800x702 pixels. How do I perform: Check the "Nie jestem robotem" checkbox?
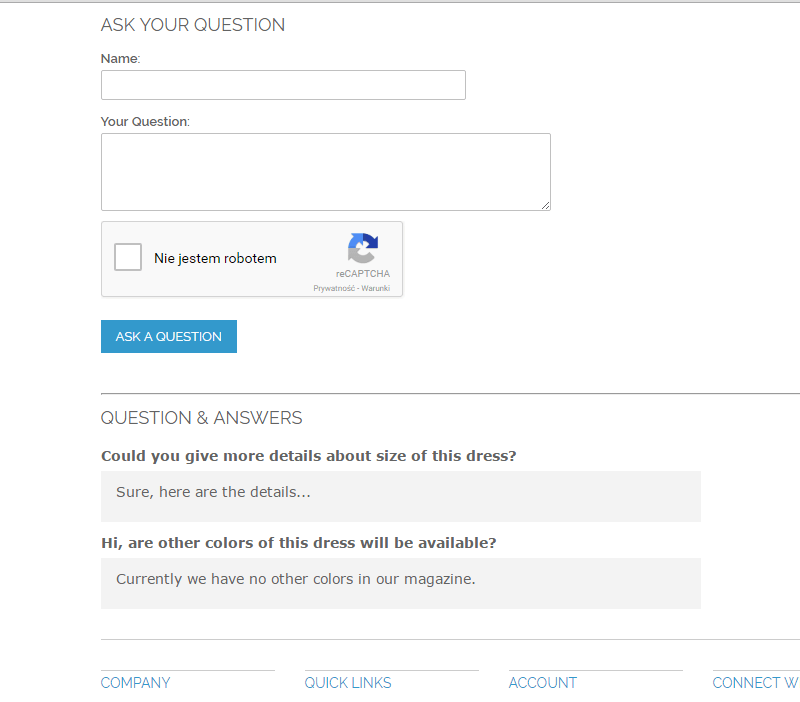coord(128,257)
